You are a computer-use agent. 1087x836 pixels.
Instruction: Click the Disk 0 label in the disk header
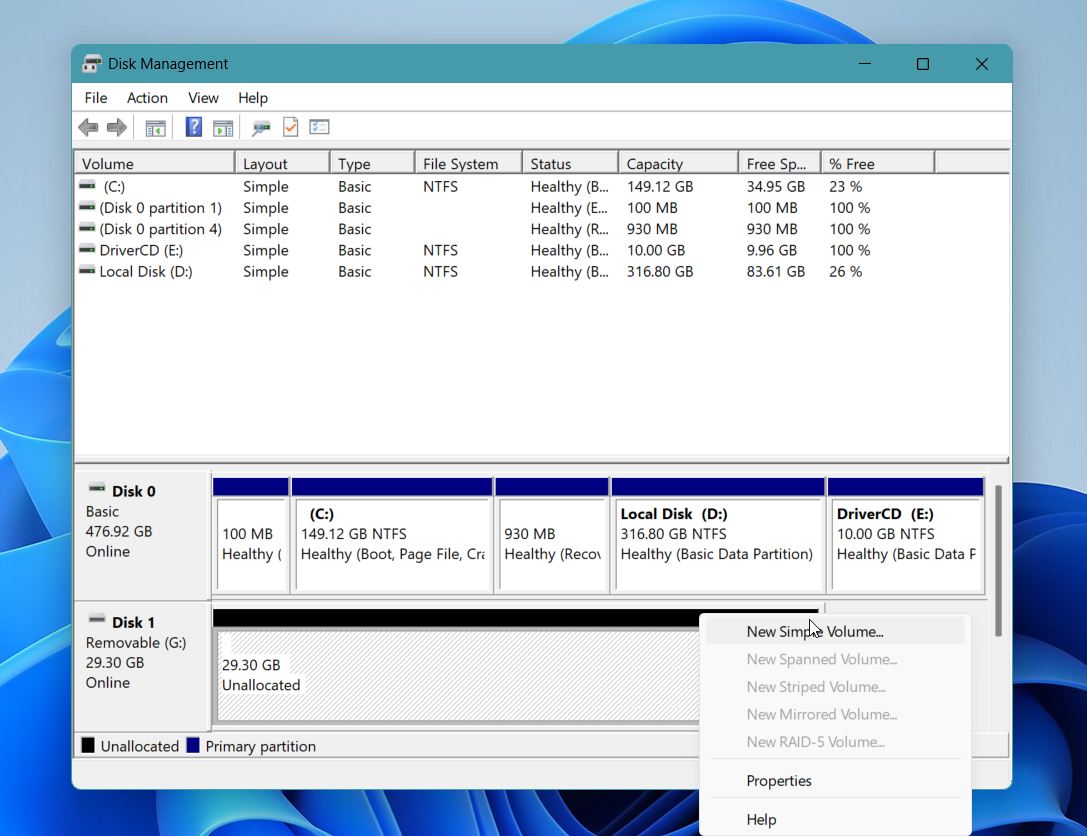[x=134, y=491]
